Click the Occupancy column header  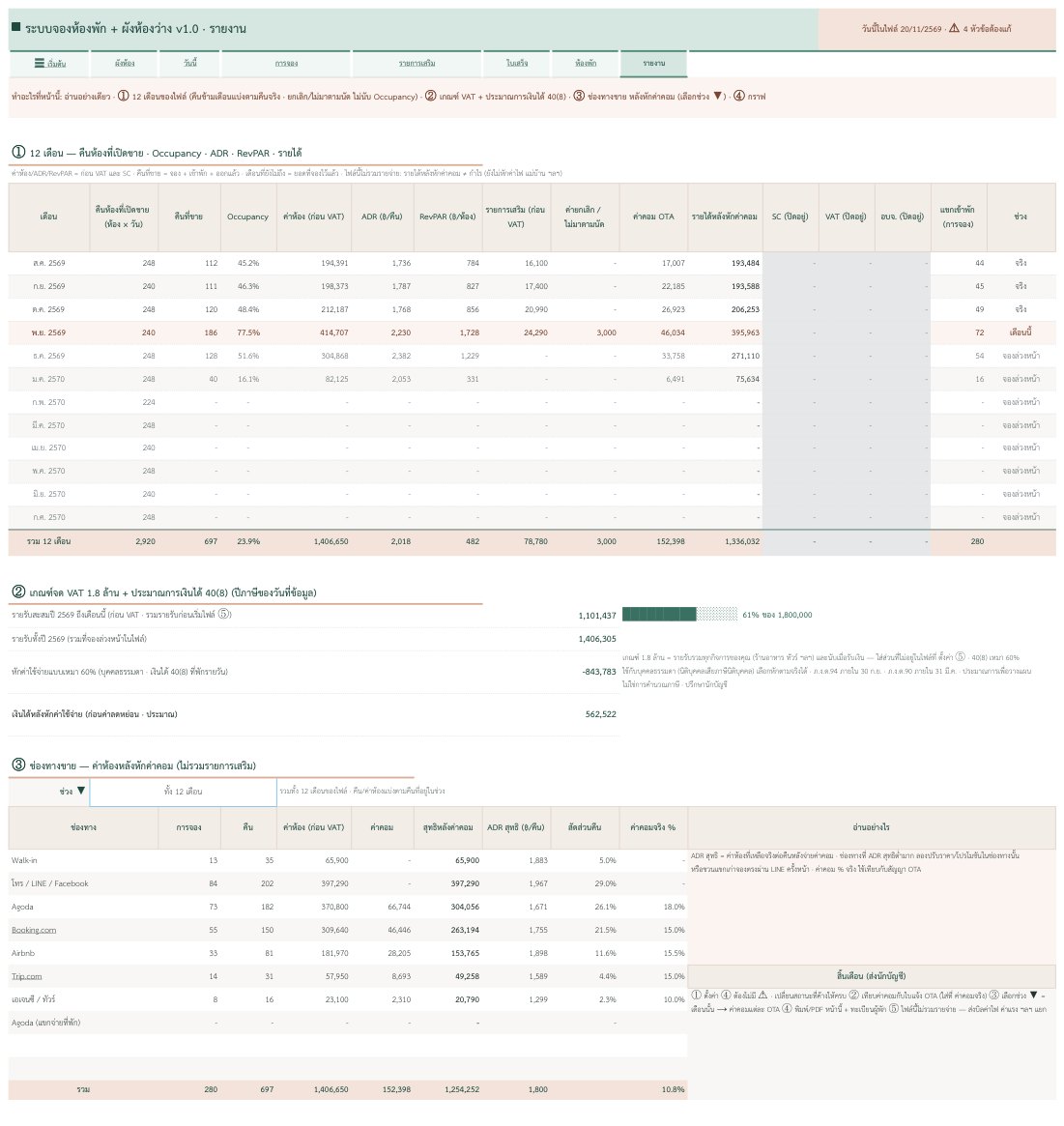point(247,217)
